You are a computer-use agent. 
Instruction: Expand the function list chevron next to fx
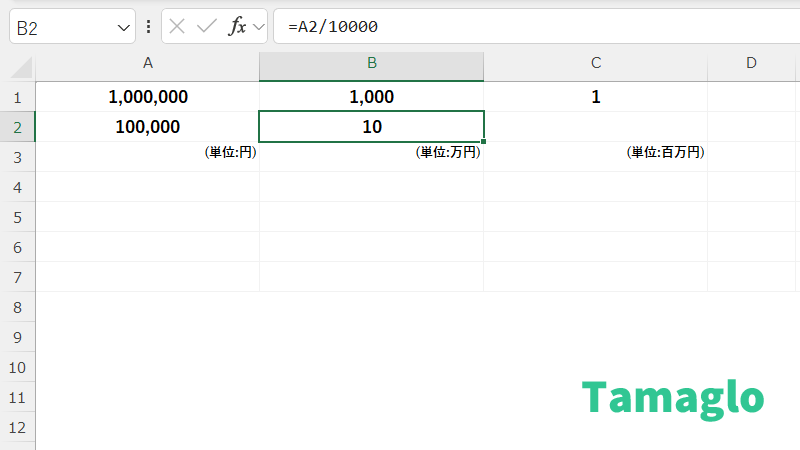click(x=259, y=28)
